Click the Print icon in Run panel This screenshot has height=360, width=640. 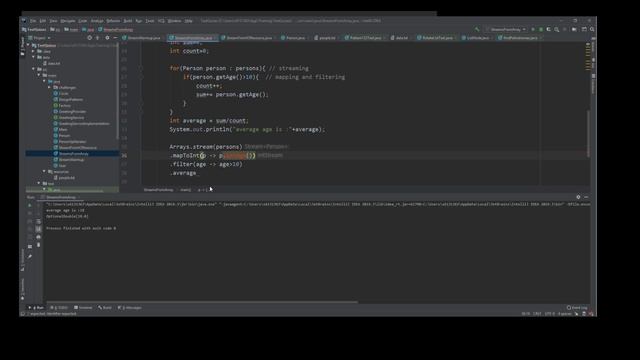[x=38, y=237]
